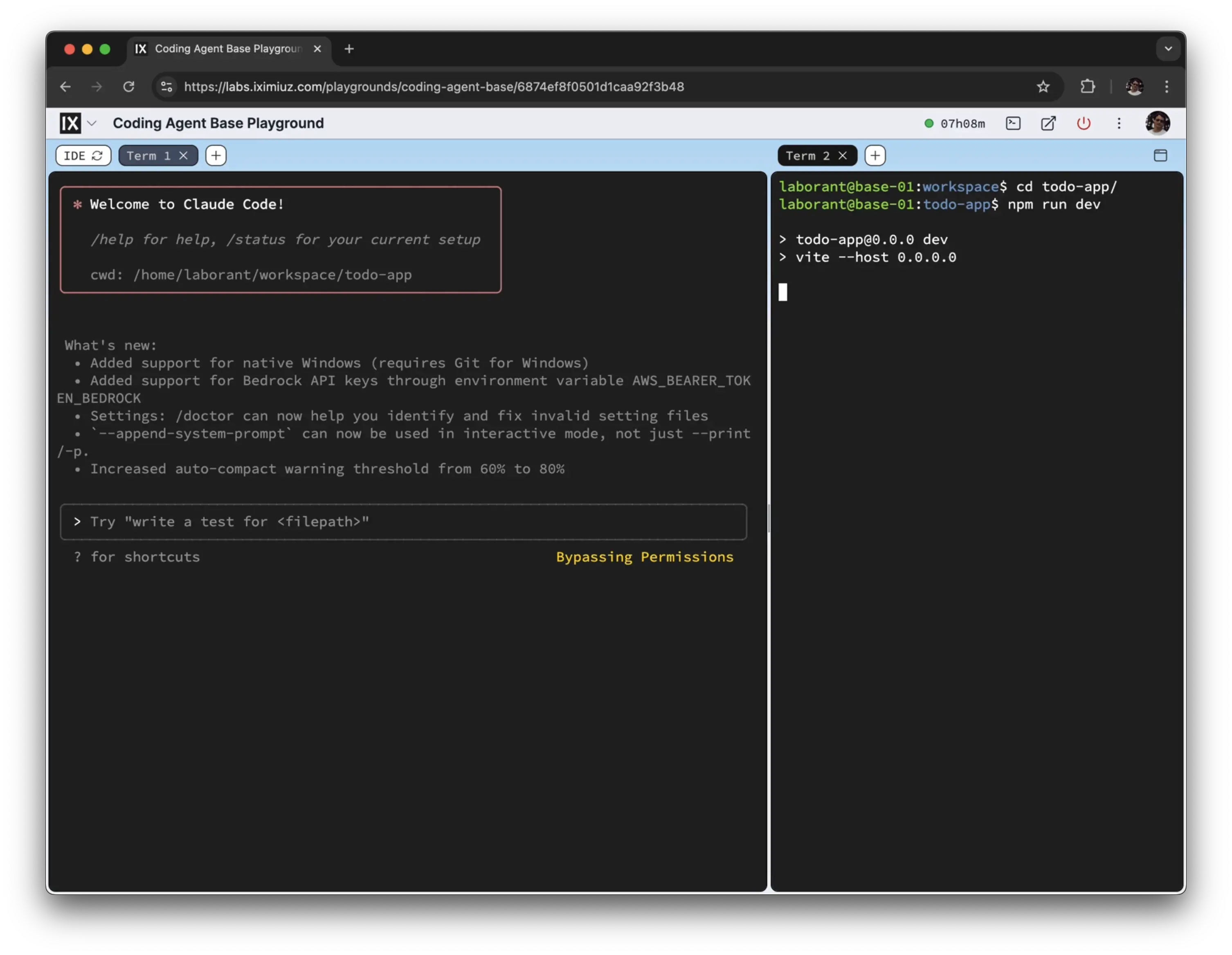
Task: Click the Bypassing Permissions text
Action: (x=645, y=557)
